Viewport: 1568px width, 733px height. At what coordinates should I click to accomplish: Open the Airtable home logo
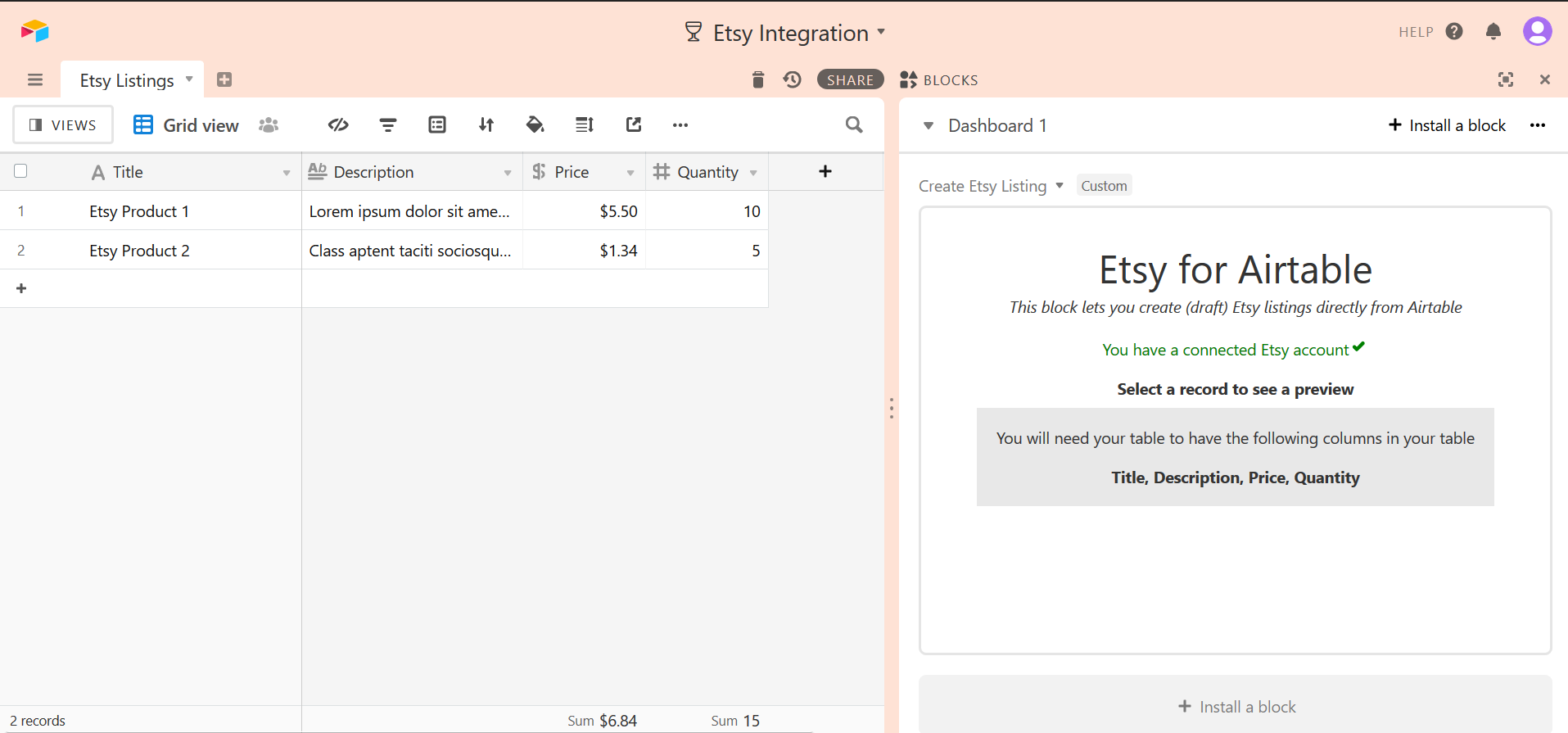35,31
